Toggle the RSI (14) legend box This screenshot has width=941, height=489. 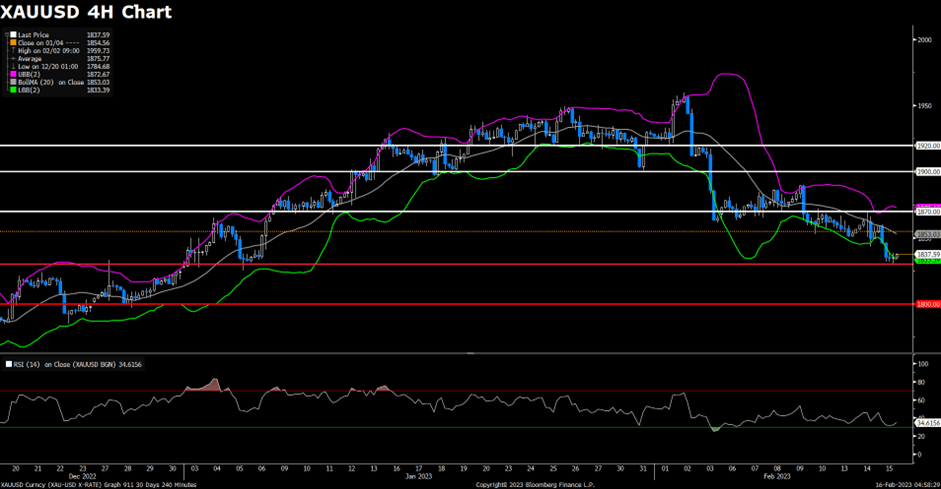7,366
